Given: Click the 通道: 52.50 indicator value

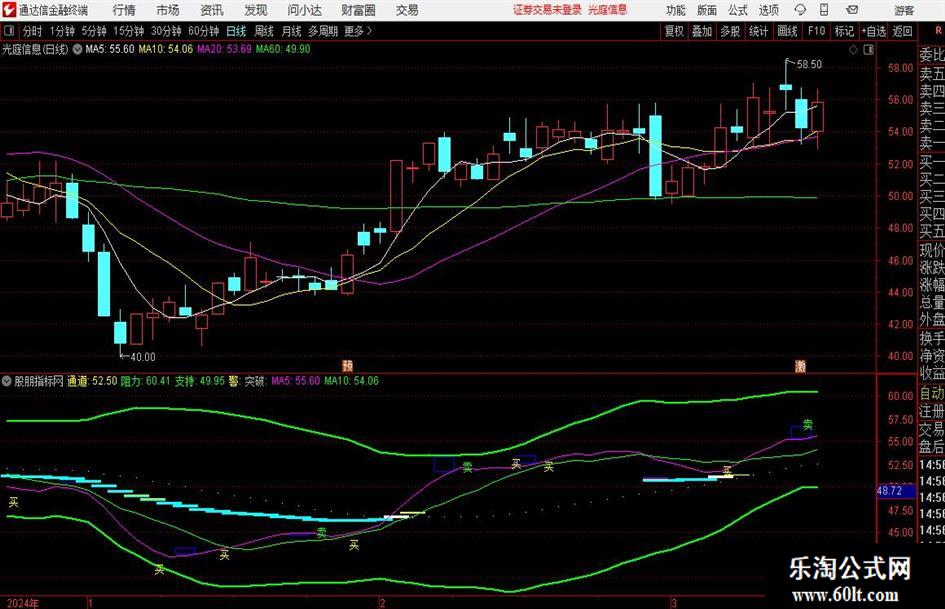Looking at the screenshot, I should (92, 381).
